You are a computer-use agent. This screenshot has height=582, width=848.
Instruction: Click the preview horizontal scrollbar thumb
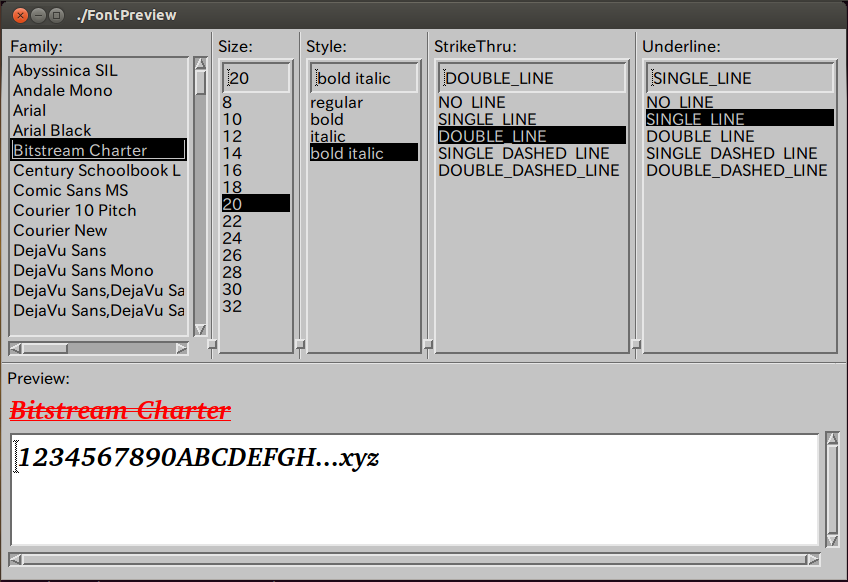414,559
